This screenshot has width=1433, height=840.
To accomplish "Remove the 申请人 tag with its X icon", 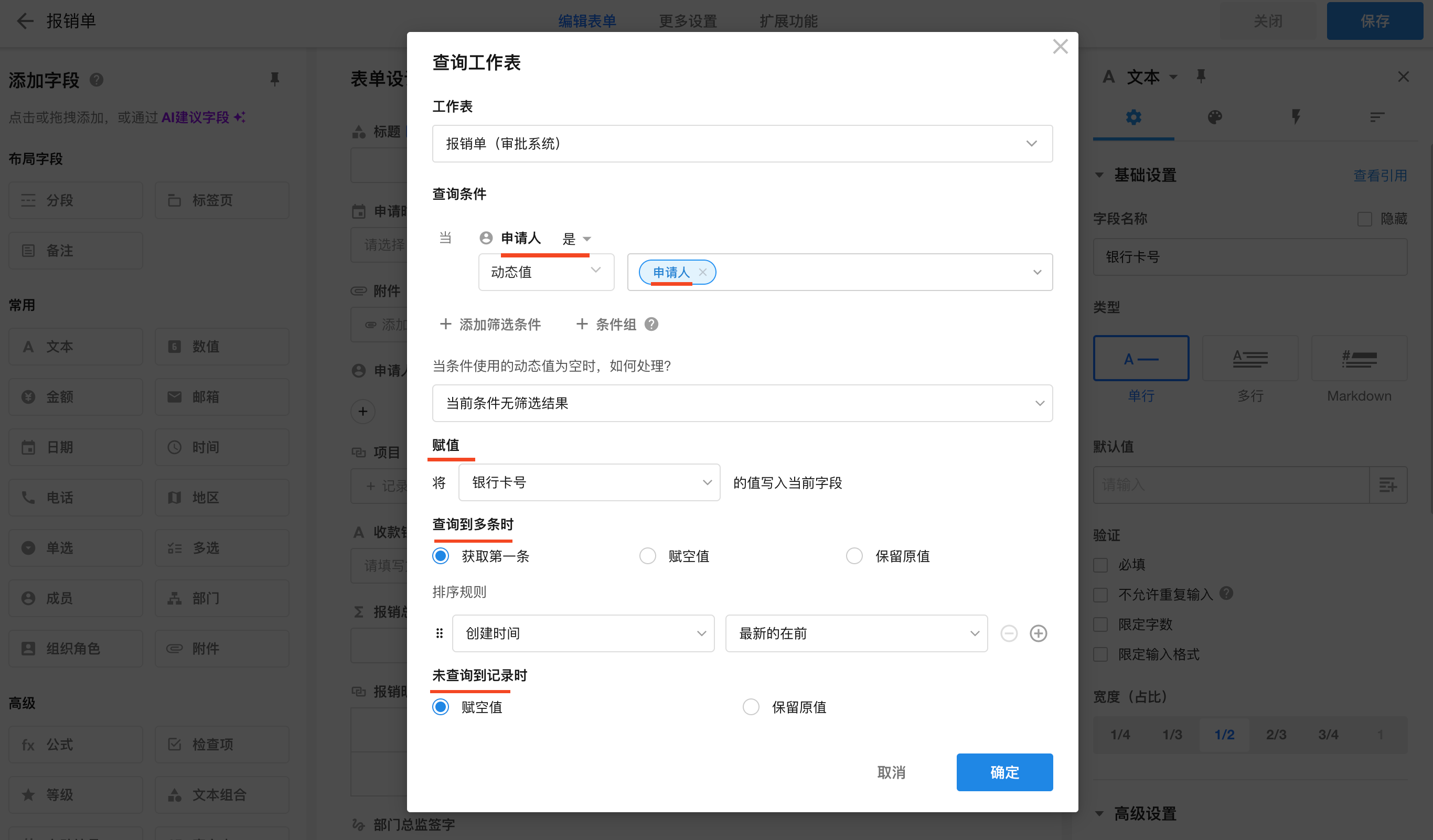I will [703, 272].
